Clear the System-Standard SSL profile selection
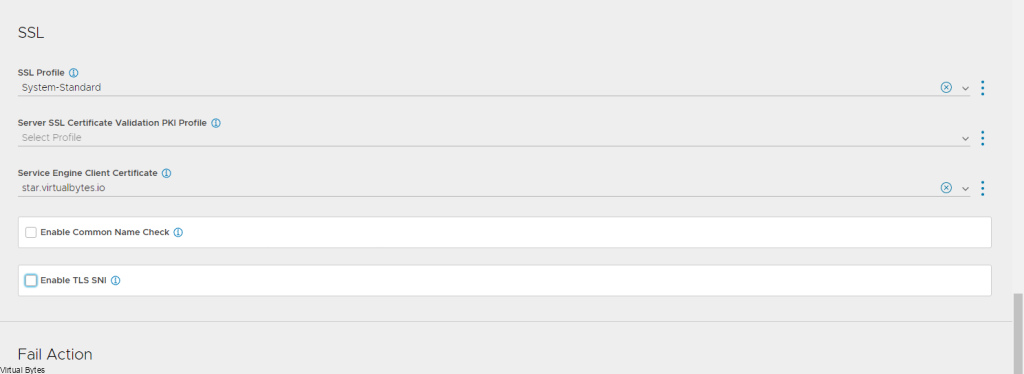The image size is (1024, 374). tap(946, 87)
